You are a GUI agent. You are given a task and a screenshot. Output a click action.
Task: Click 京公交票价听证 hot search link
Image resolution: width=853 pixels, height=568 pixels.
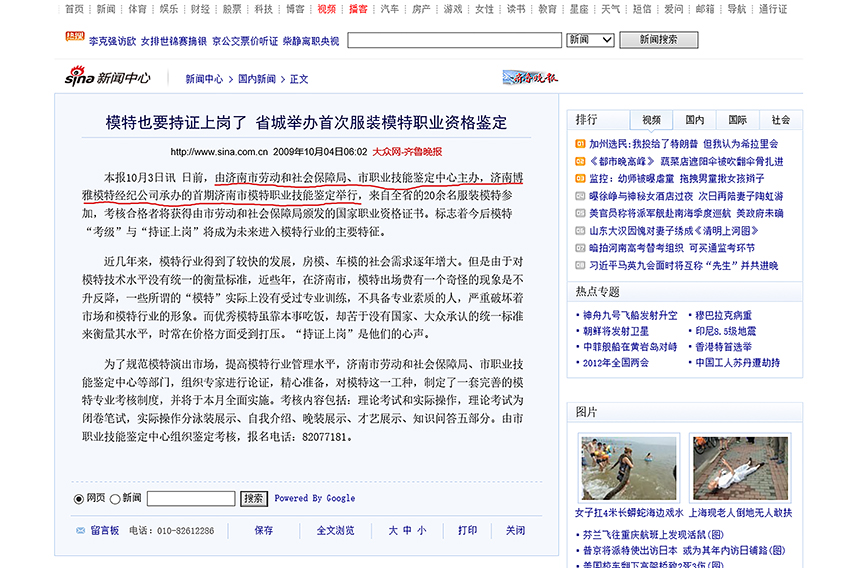245,41
